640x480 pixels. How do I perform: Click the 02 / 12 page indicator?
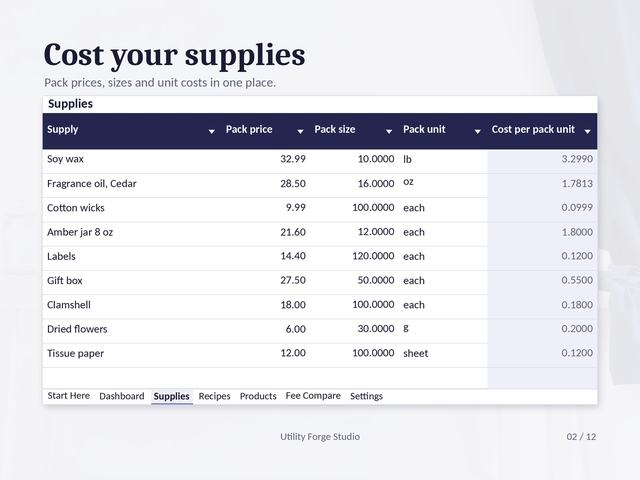click(581, 437)
